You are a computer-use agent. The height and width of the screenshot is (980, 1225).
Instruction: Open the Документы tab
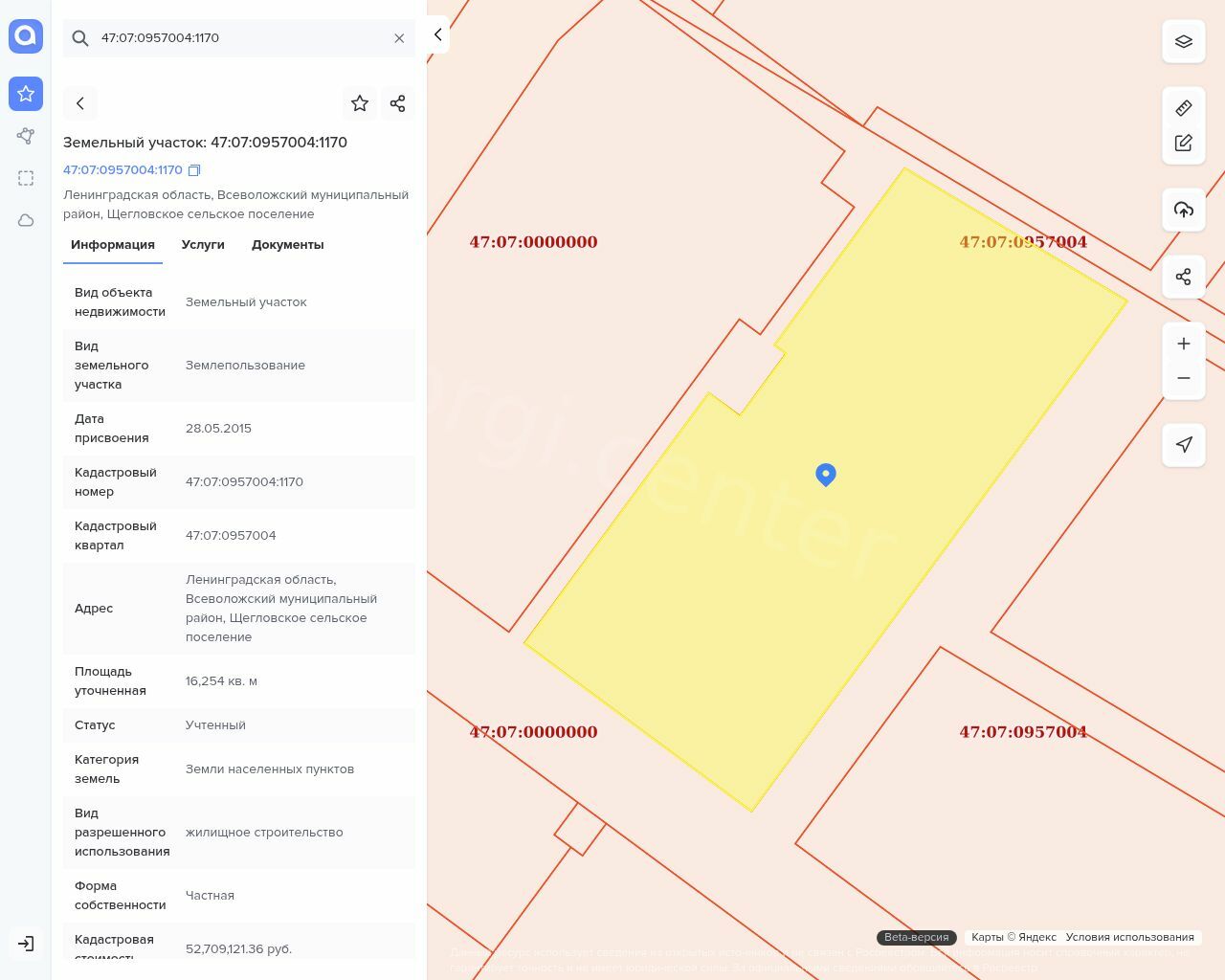point(287,245)
